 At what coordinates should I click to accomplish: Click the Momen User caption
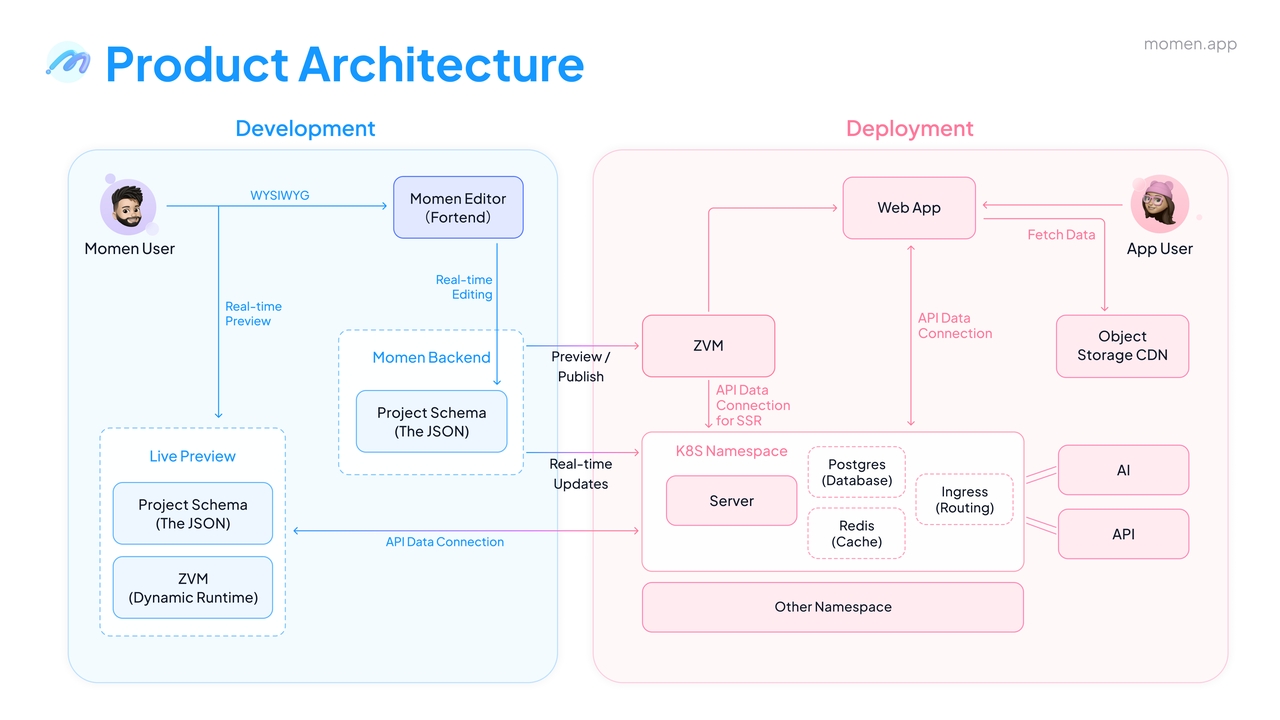coord(129,249)
